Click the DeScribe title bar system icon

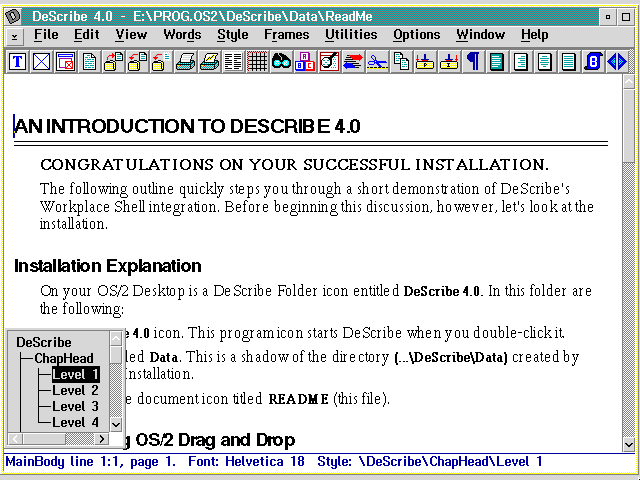click(x=12, y=16)
